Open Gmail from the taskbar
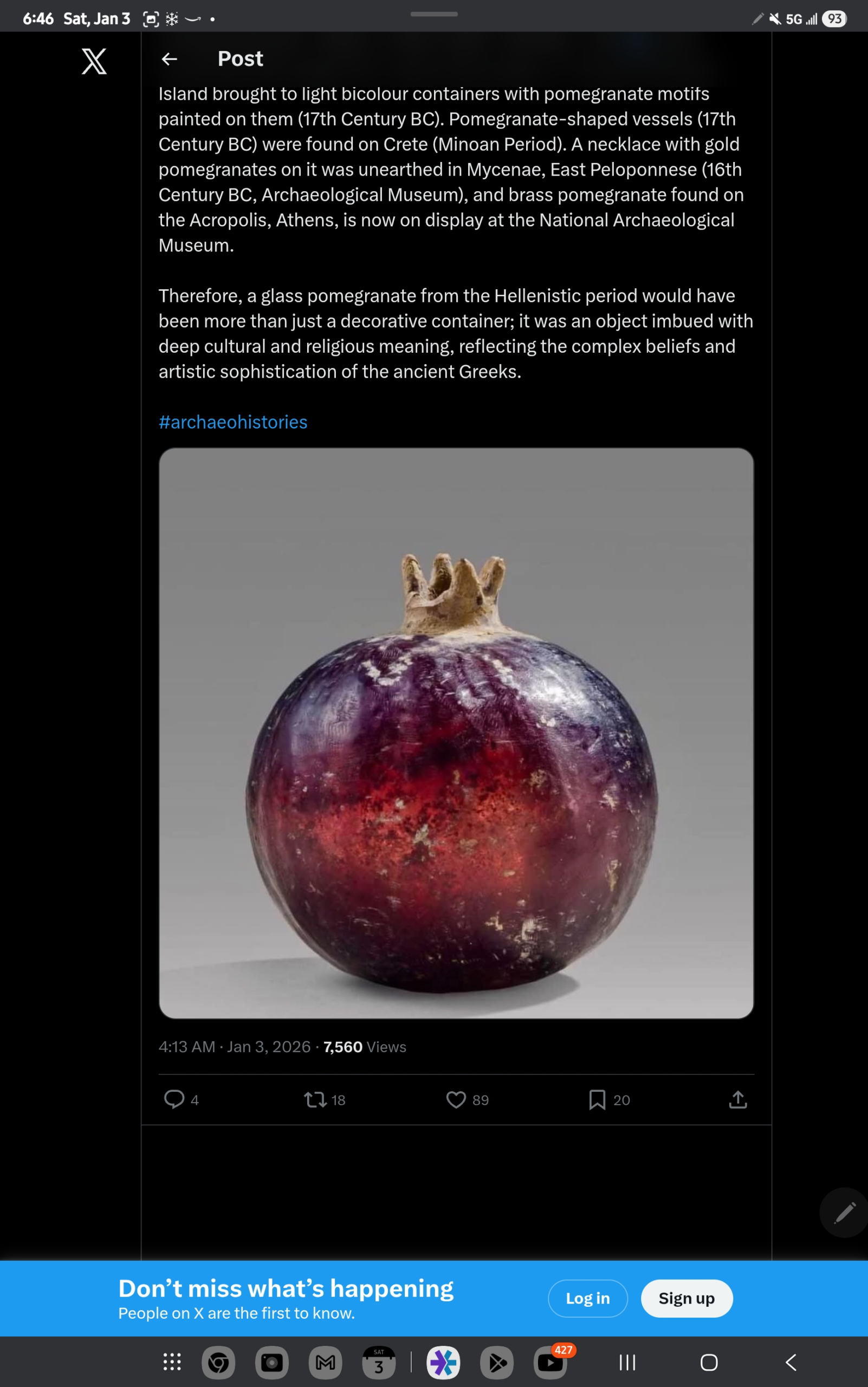The height and width of the screenshot is (1387, 868). point(325,1362)
